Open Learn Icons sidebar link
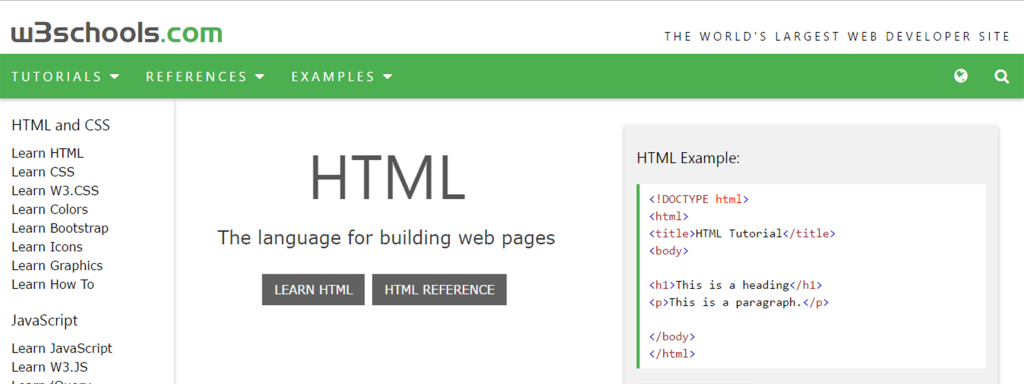This screenshot has width=1024, height=384. (47, 247)
